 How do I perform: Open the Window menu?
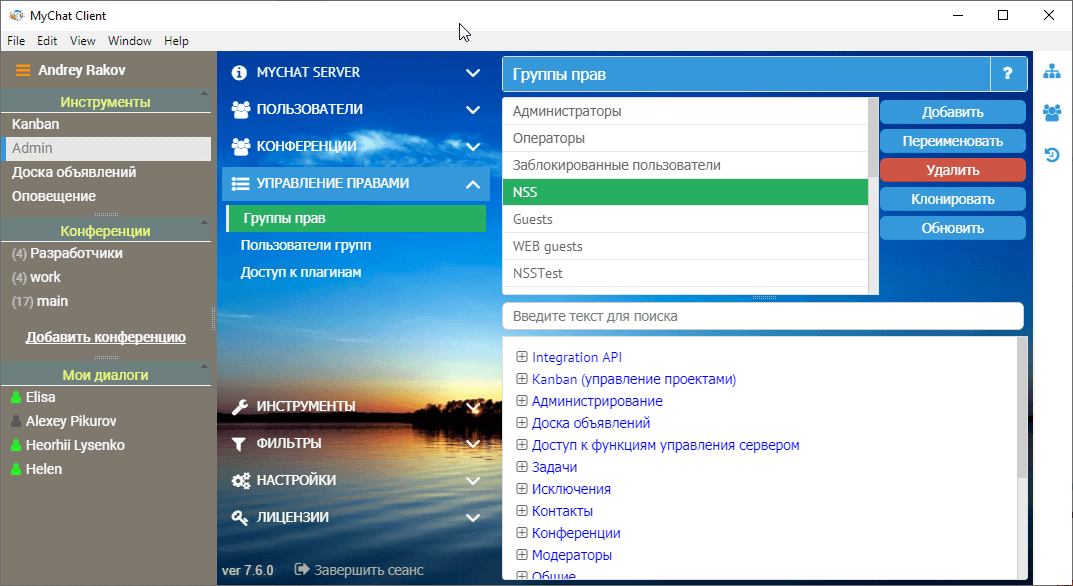click(129, 41)
